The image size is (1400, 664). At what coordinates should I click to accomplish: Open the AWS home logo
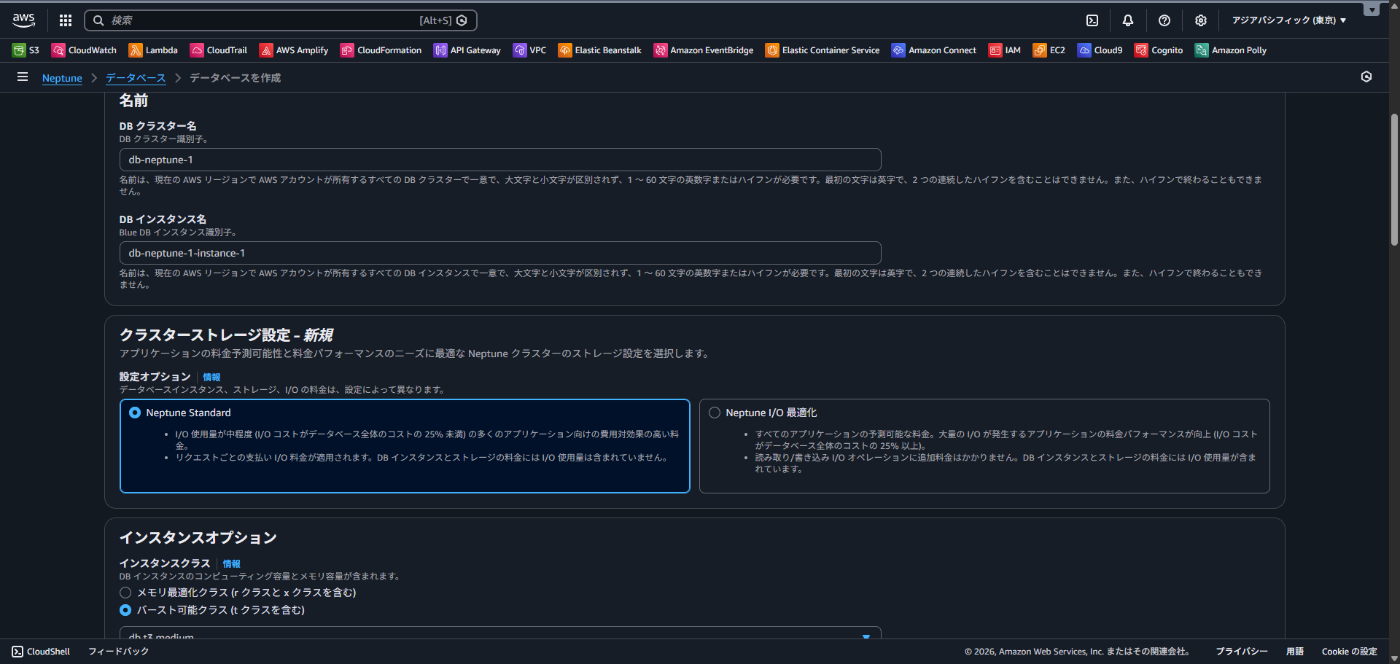24,20
